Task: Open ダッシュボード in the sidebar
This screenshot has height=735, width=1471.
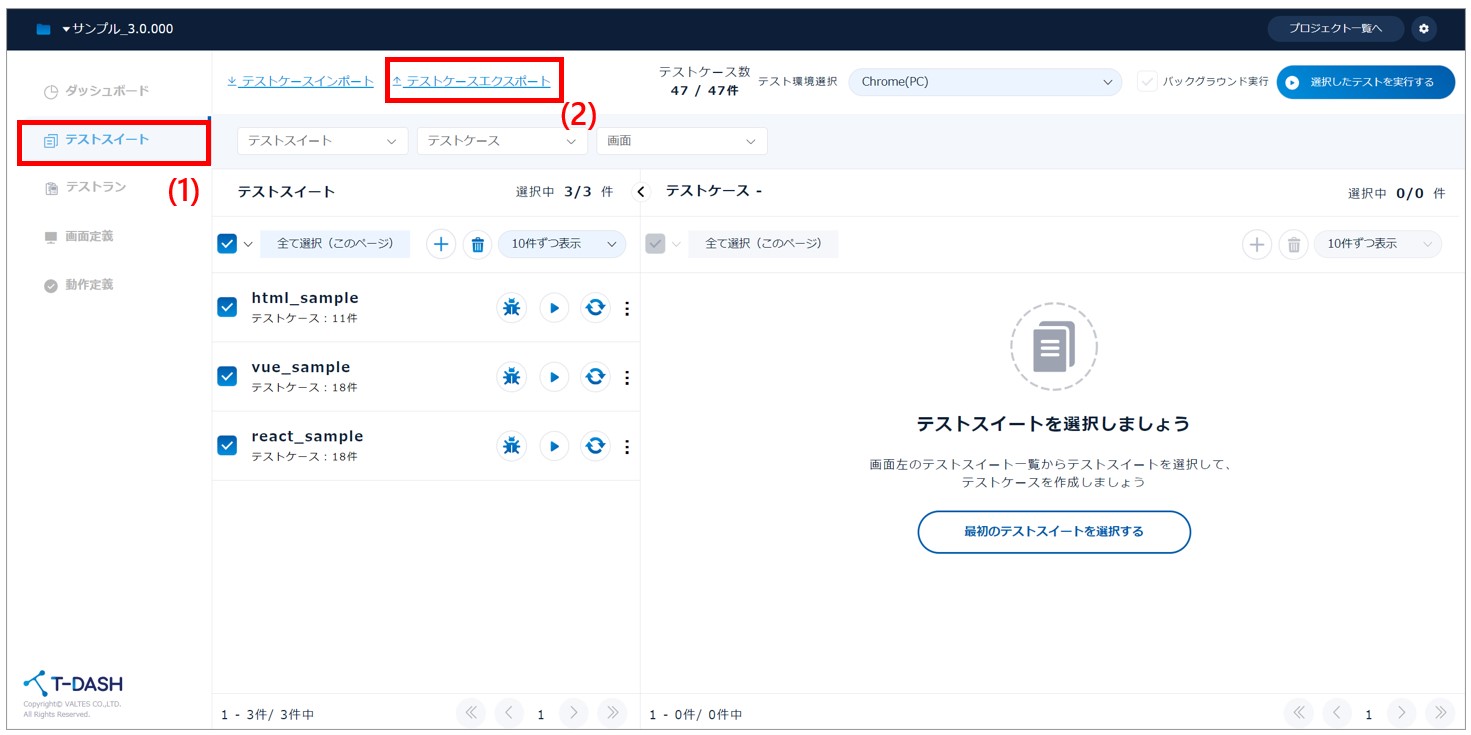Action: [106, 91]
